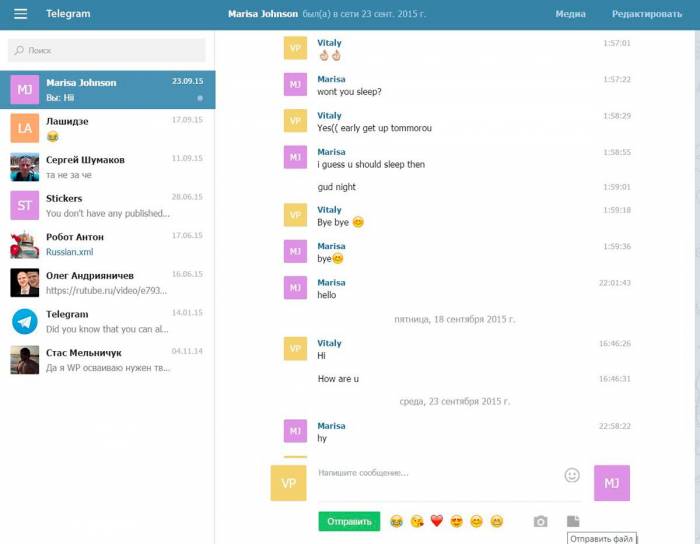
Task: Open Олег Андриянычев conversation
Action: [x=107, y=282]
